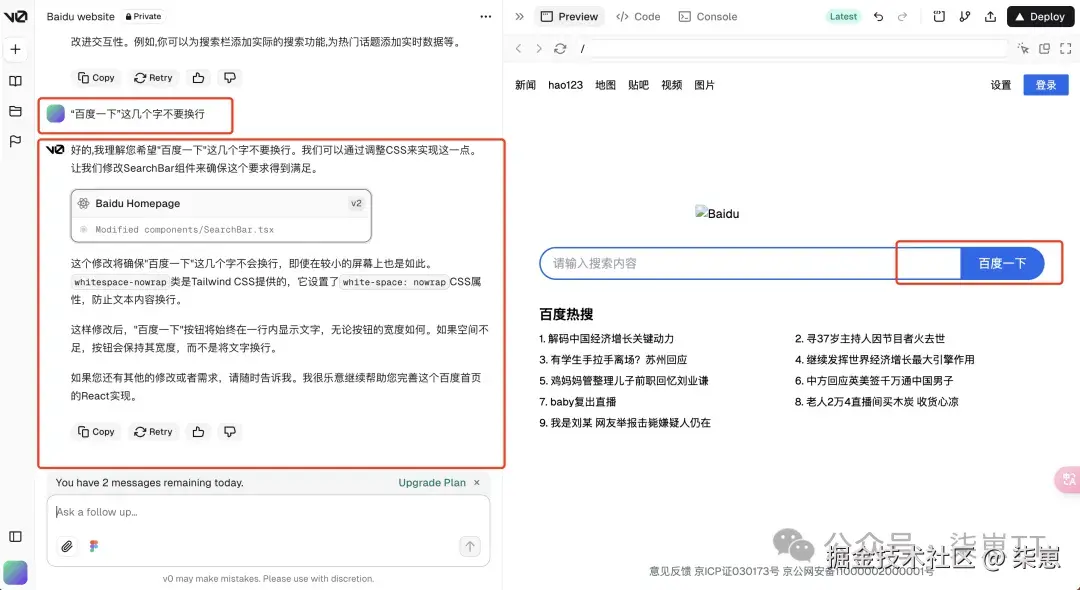Viewport: 1080px width, 590px height.
Task: Open 图片 link in preview
Action: point(705,85)
